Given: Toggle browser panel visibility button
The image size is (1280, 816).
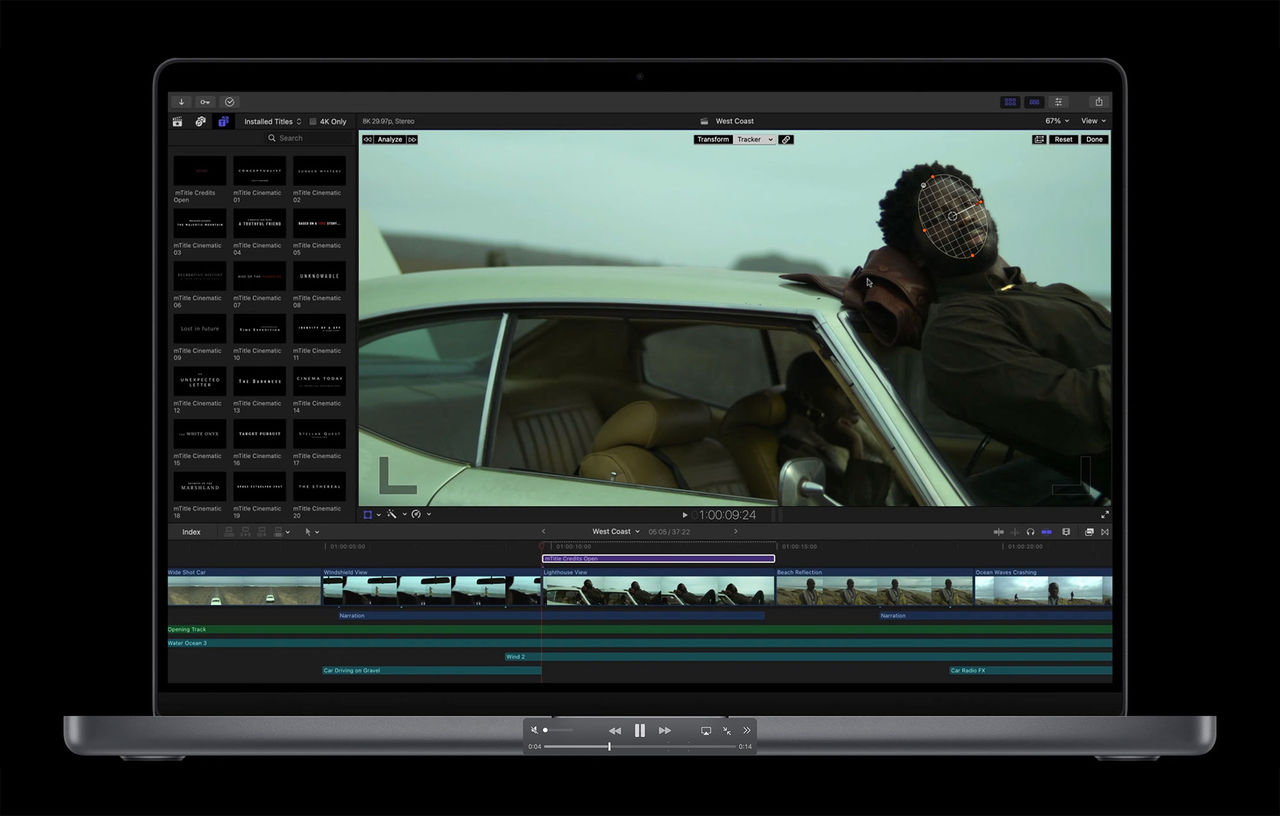Looking at the screenshot, I should [1011, 102].
